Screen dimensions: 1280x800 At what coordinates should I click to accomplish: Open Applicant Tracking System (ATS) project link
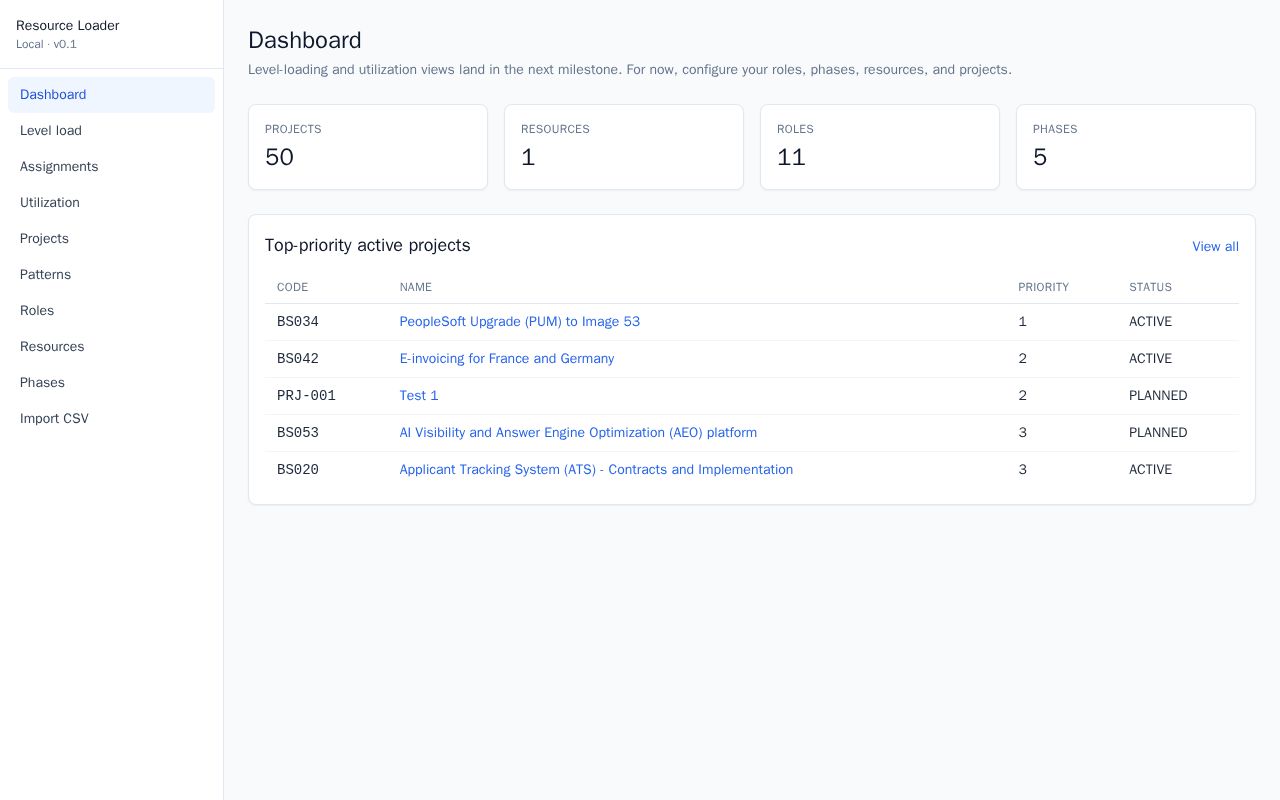596,470
